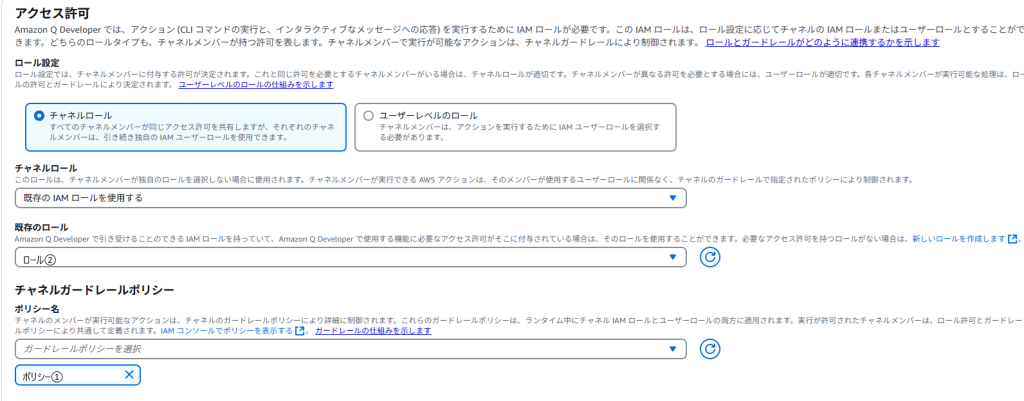Click external-link icon after IAM コンソールでポリシーを表示する
The width and height of the screenshot is (1024, 401).
(x=300, y=331)
